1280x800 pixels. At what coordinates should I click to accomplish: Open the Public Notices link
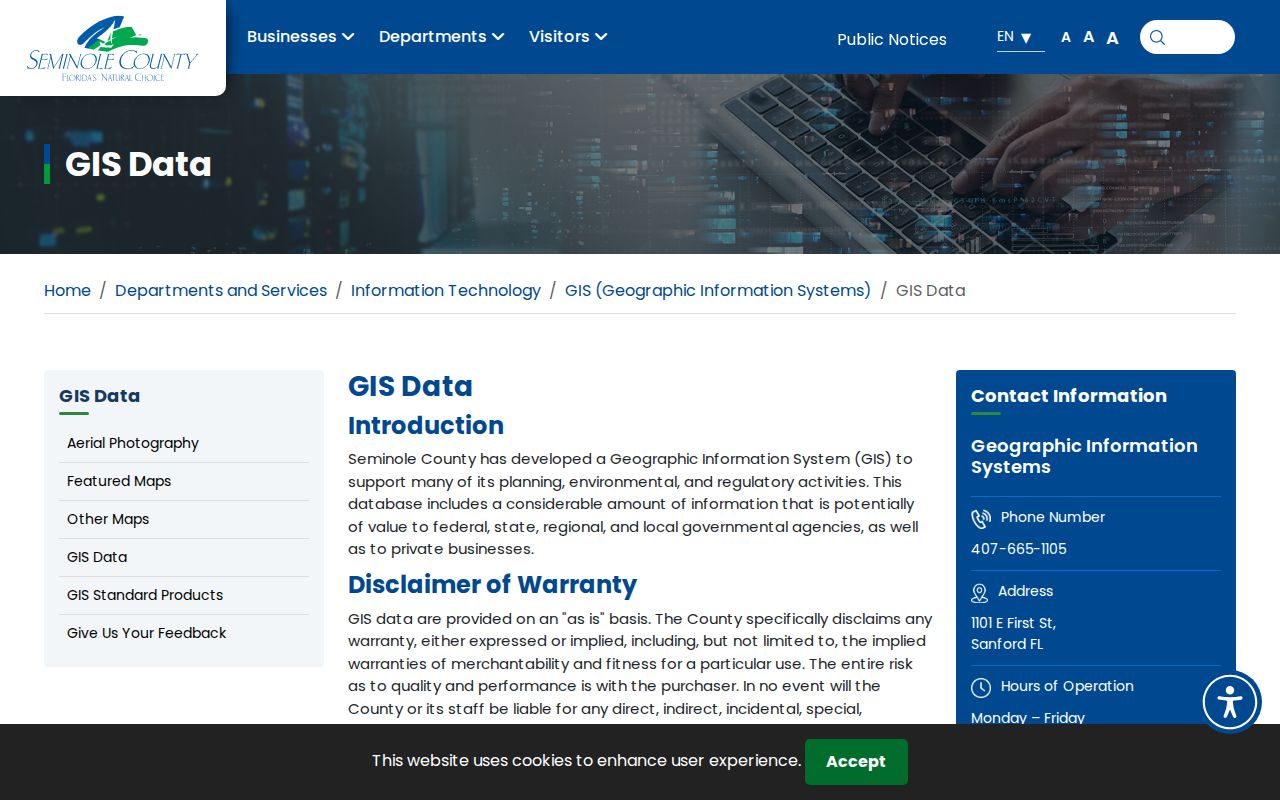(892, 39)
